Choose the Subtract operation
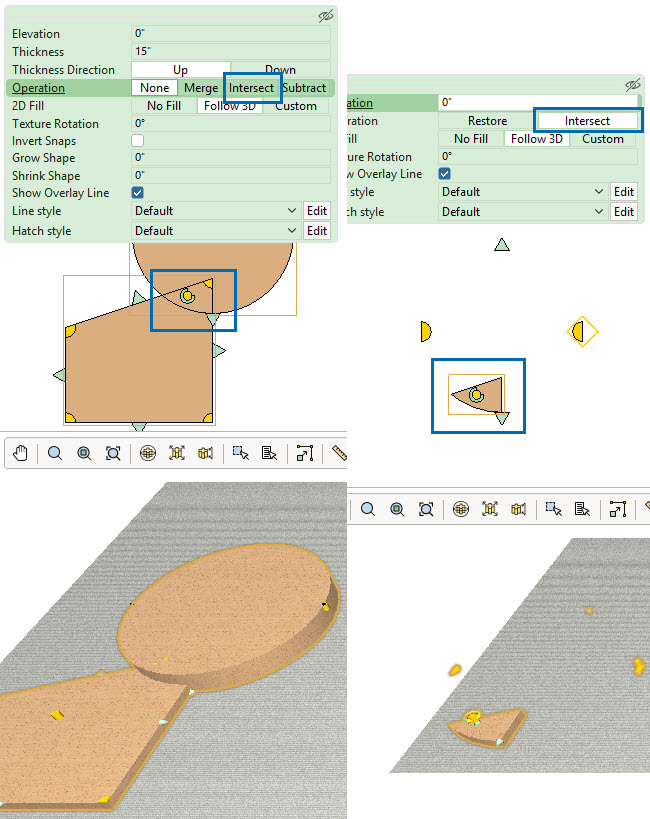 point(304,88)
